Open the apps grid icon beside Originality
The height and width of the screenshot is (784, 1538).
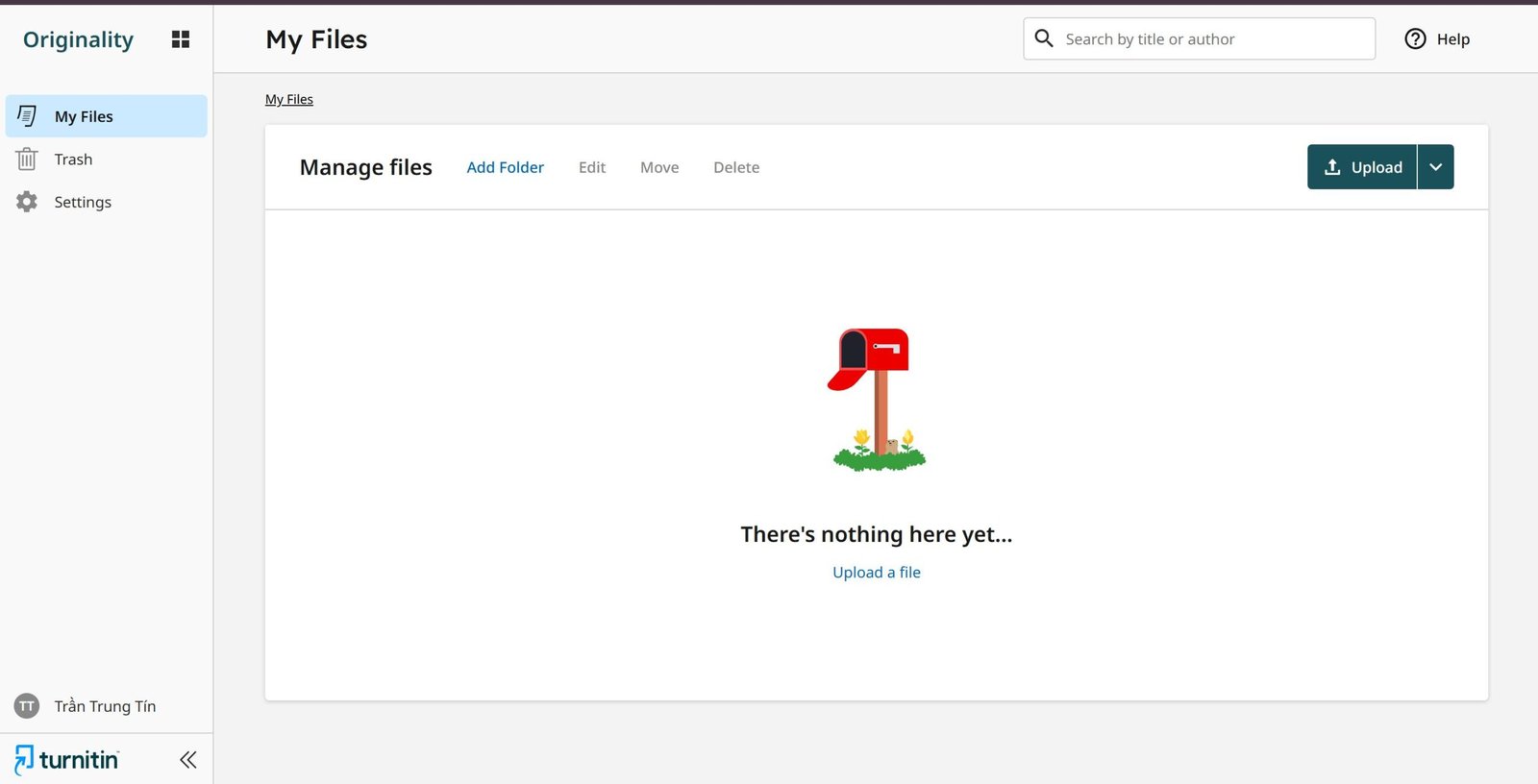(x=180, y=39)
